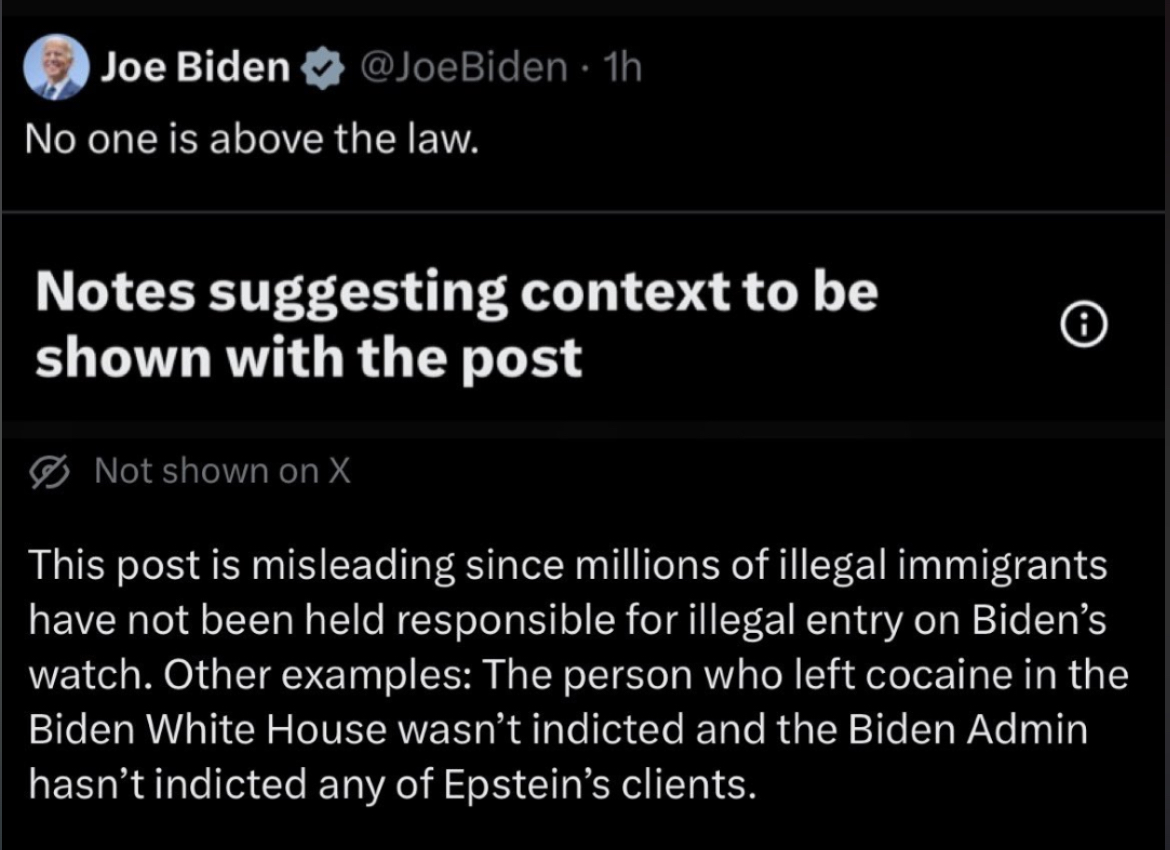Click the divider line below the post
Viewport: 1170px width, 850px height.
[585, 212]
